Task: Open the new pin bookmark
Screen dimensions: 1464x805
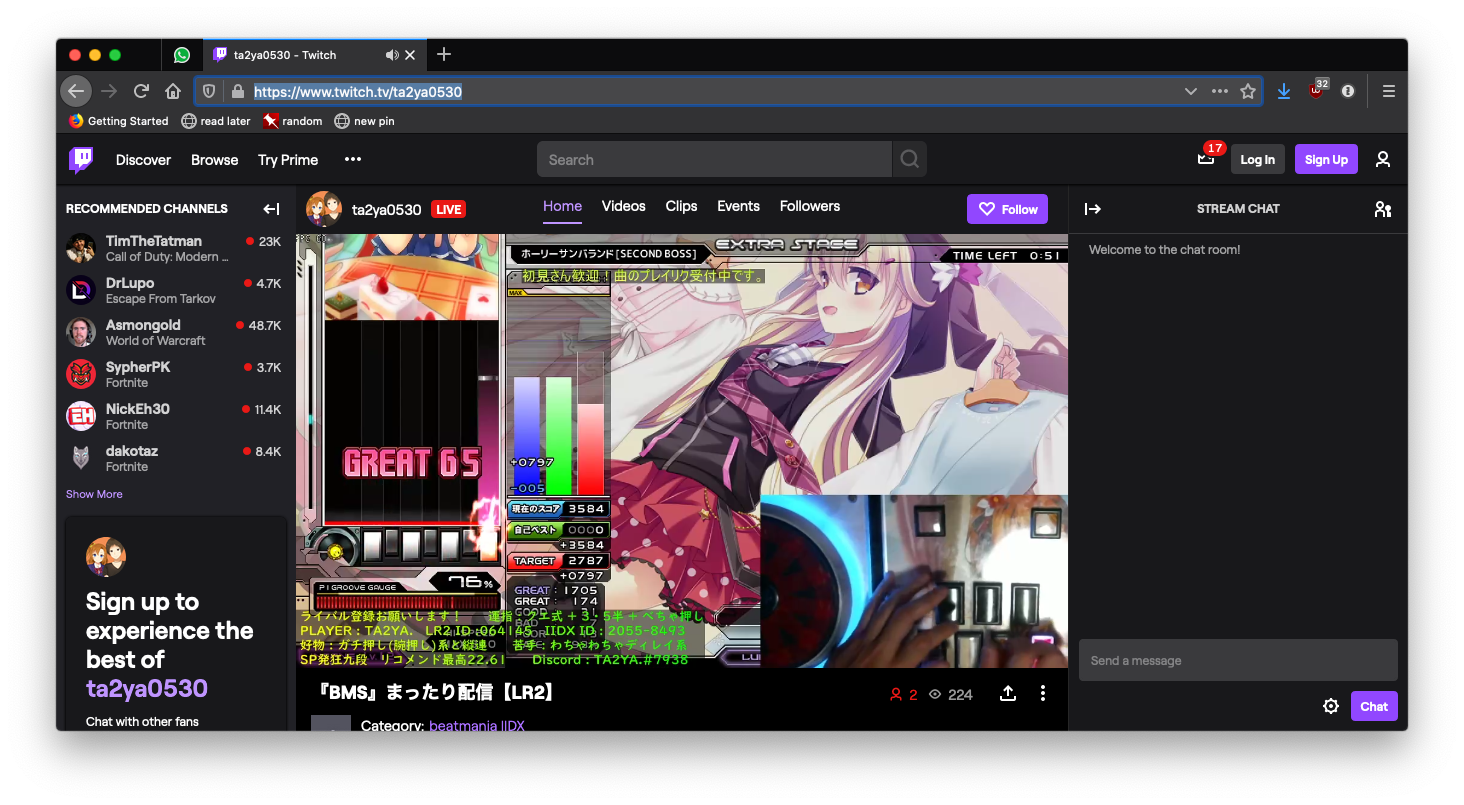Action: tap(365, 121)
